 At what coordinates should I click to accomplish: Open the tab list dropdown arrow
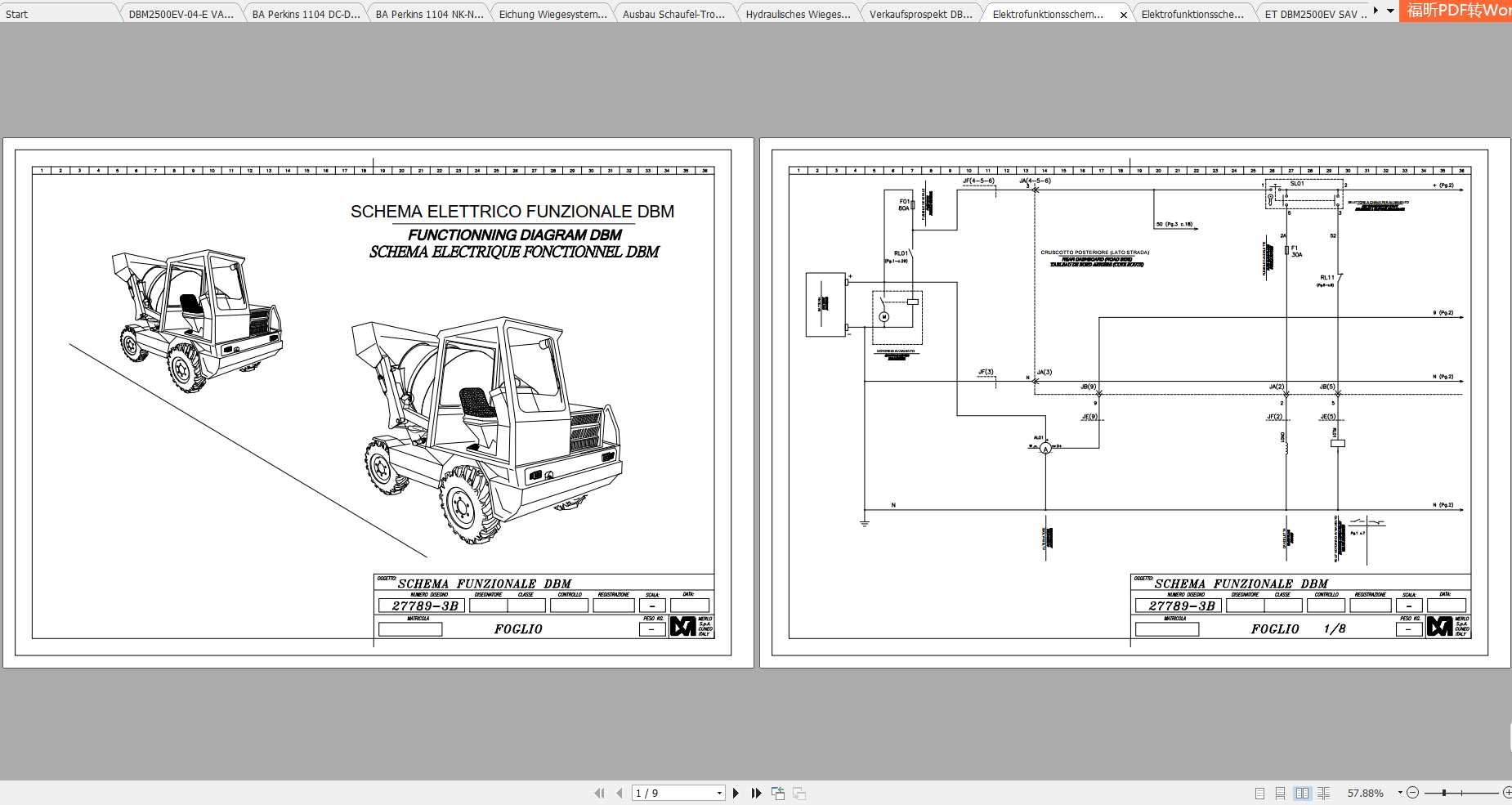point(1390,11)
